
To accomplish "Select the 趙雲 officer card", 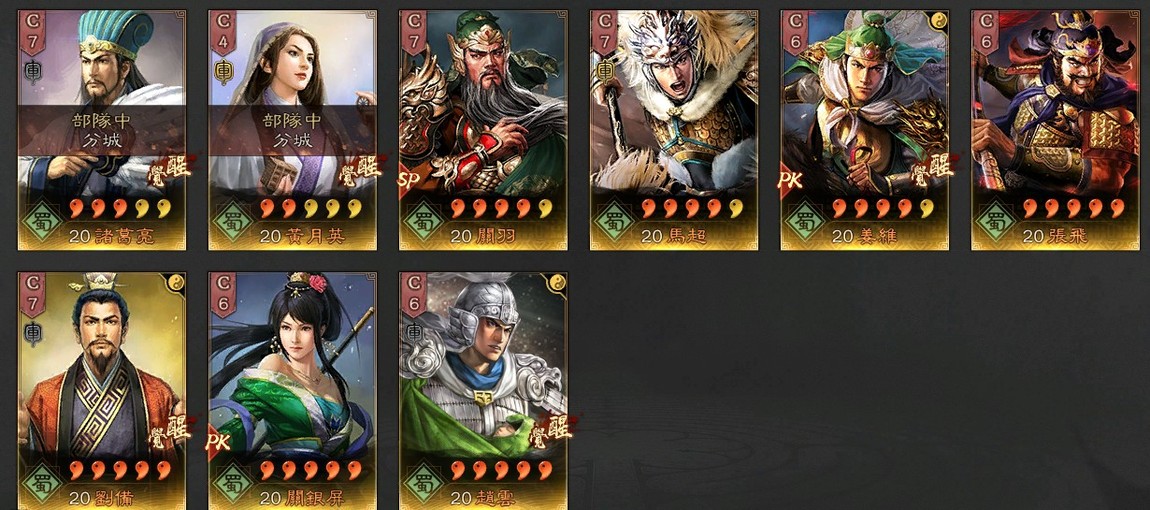I will point(483,391).
